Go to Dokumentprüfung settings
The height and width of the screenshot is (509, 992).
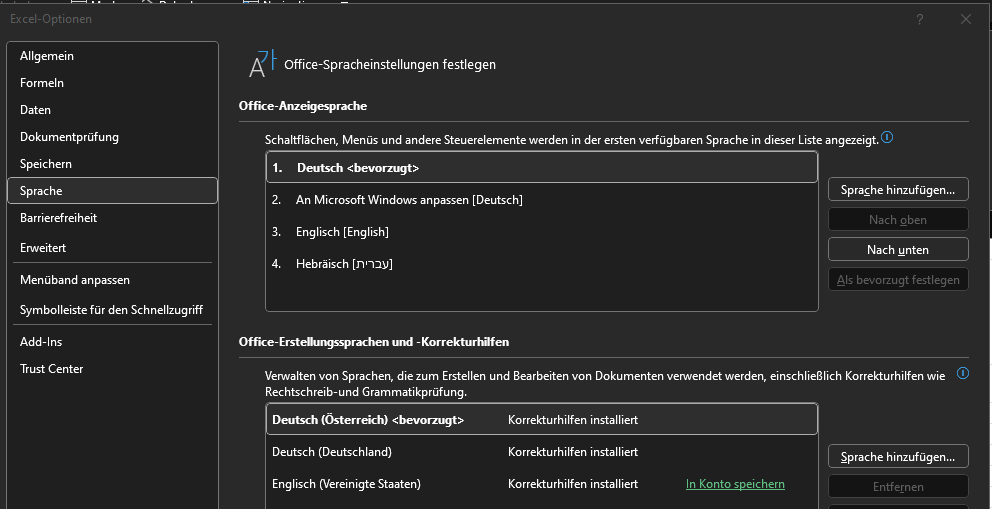(112, 137)
